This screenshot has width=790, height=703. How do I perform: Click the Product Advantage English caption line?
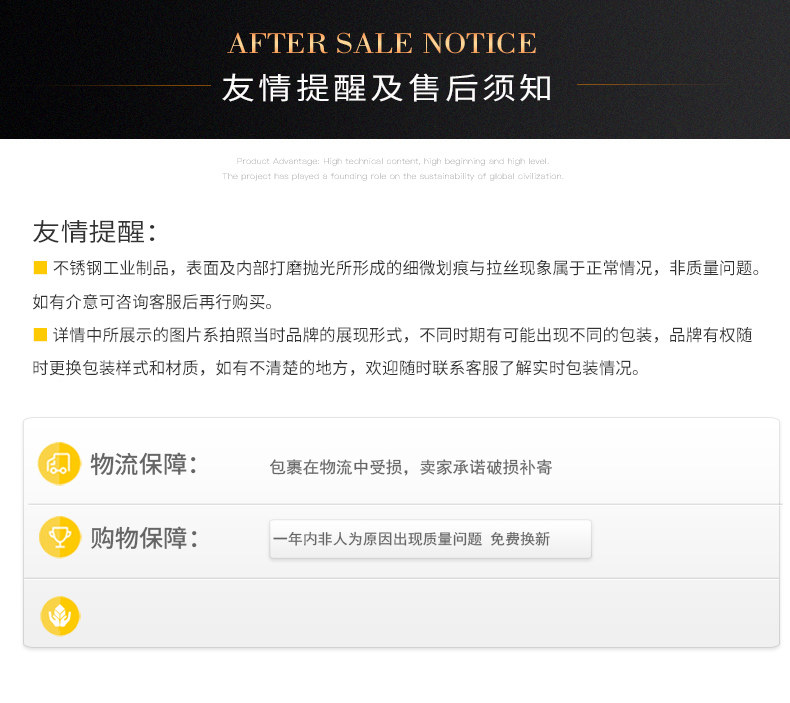point(392,161)
